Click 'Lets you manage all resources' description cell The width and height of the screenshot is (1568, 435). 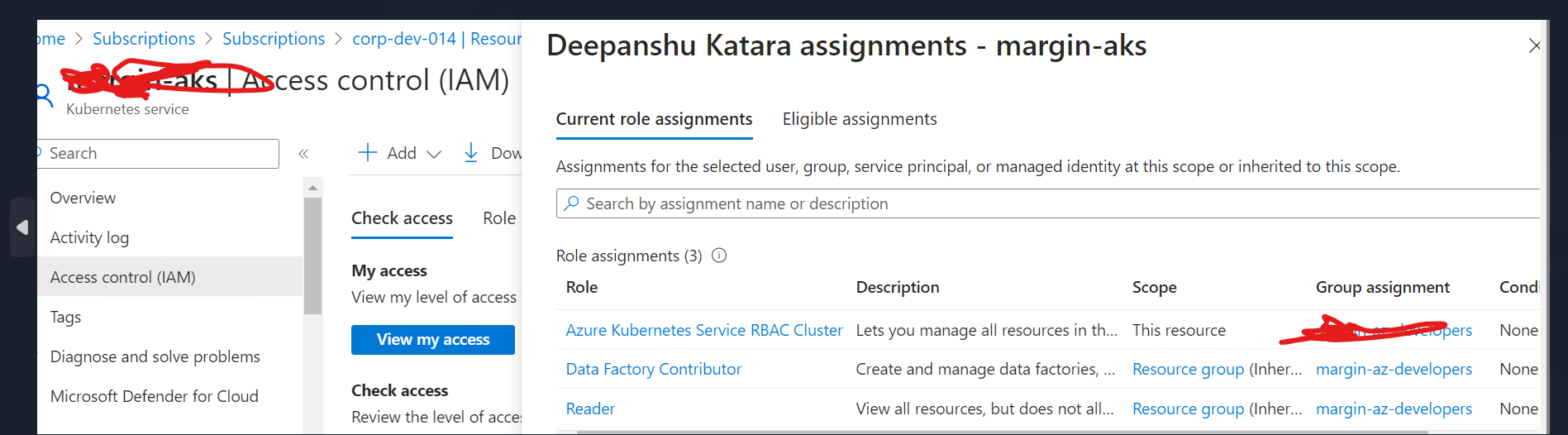[x=986, y=330]
